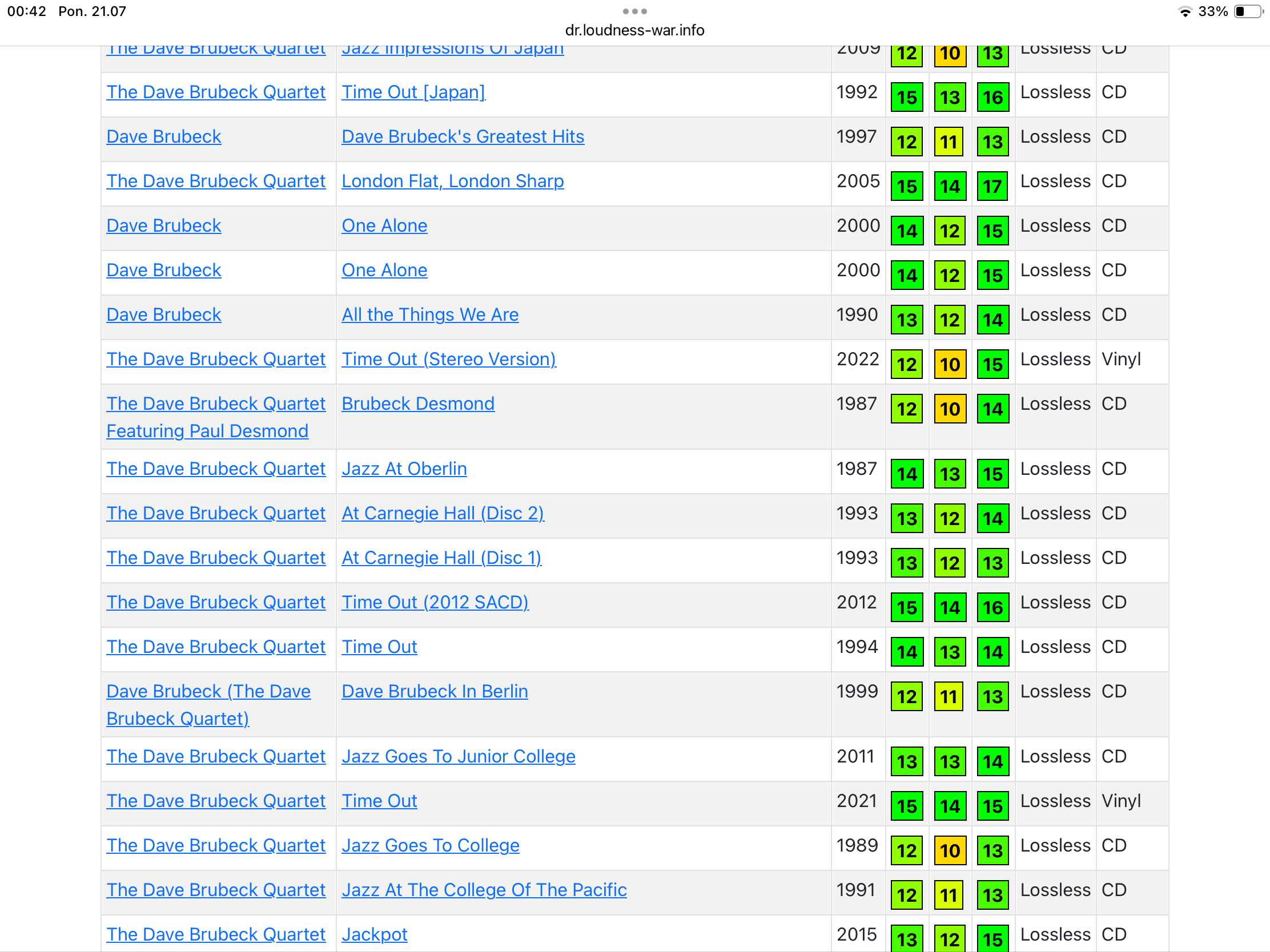Open Dave Brubeck artist link for Greatest Hits
The image size is (1270, 952).
(x=164, y=136)
